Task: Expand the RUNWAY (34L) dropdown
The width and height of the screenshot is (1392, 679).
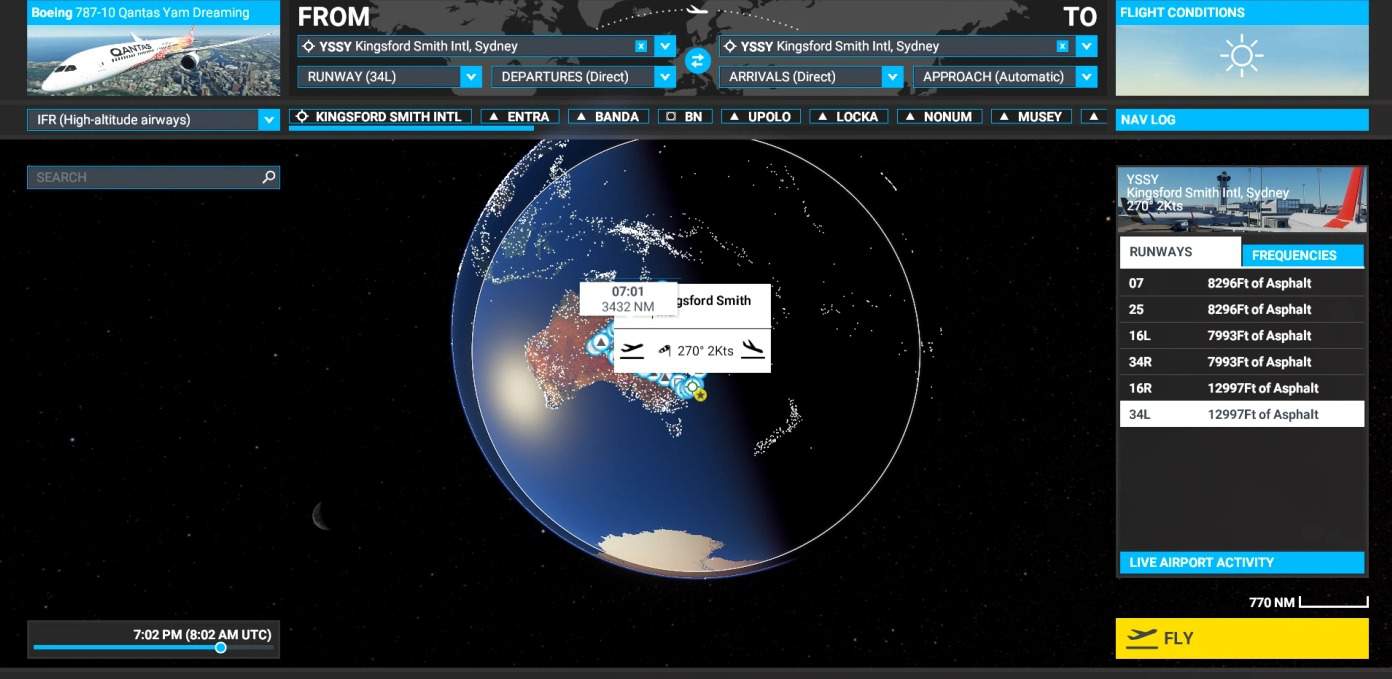Action: coord(471,77)
